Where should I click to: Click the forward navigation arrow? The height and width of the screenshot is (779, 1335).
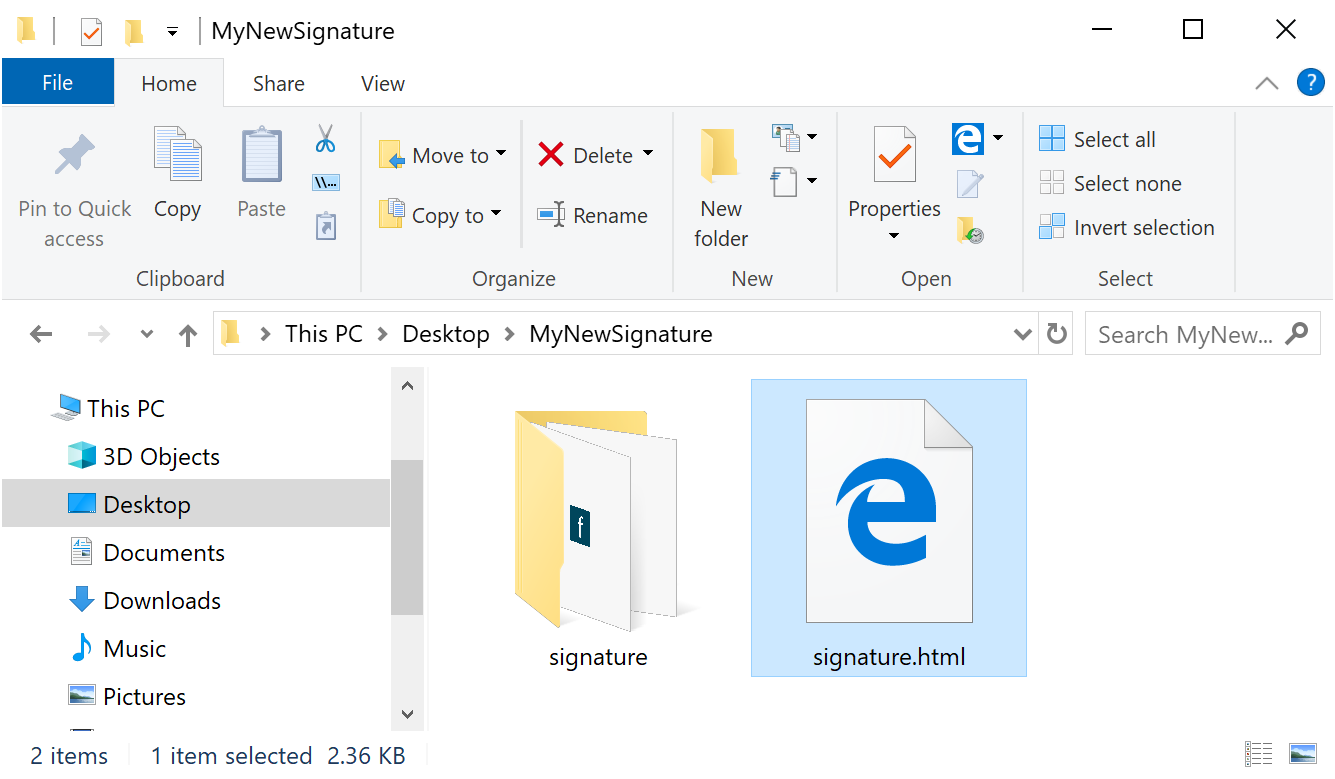coord(98,334)
